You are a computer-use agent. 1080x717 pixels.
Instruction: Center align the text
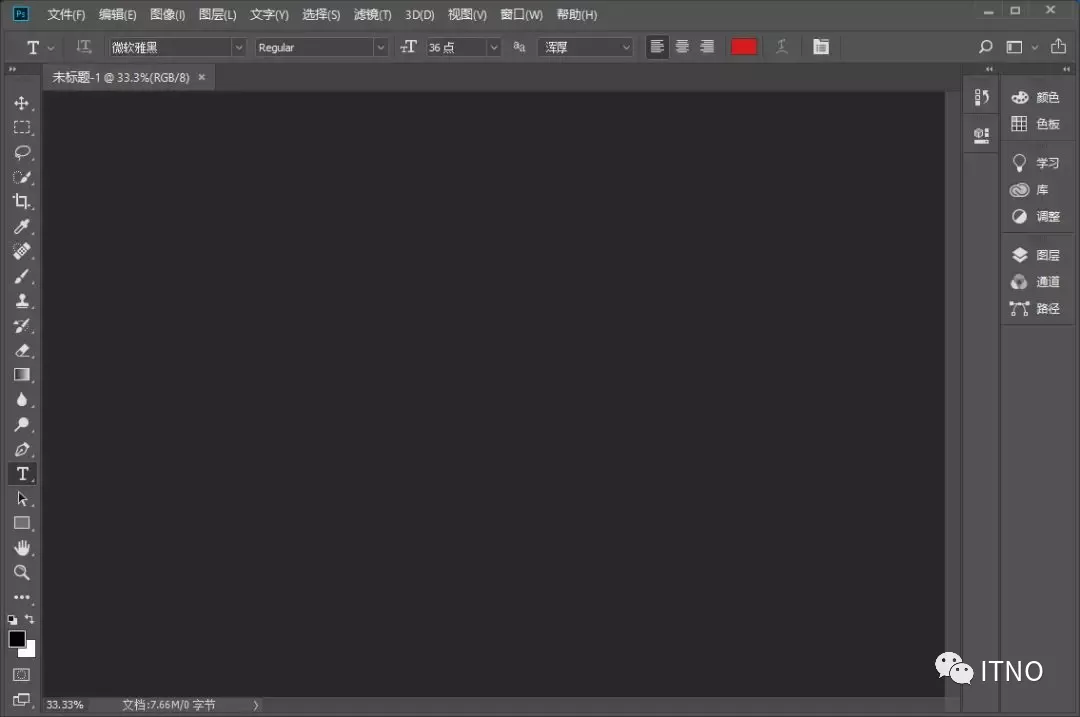point(682,47)
